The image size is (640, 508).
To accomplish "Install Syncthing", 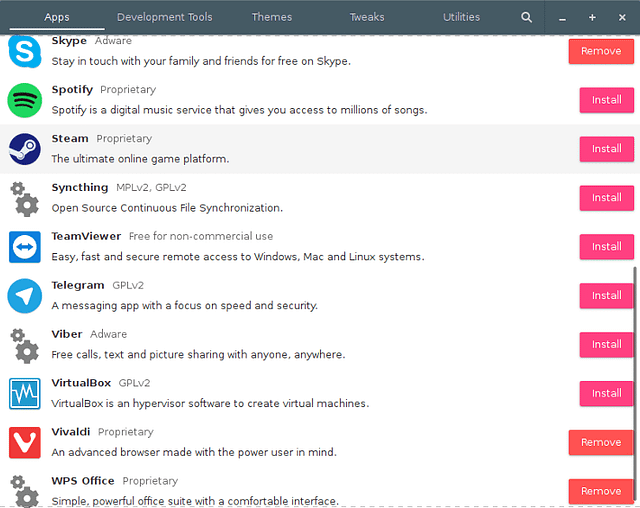I will click(607, 198).
